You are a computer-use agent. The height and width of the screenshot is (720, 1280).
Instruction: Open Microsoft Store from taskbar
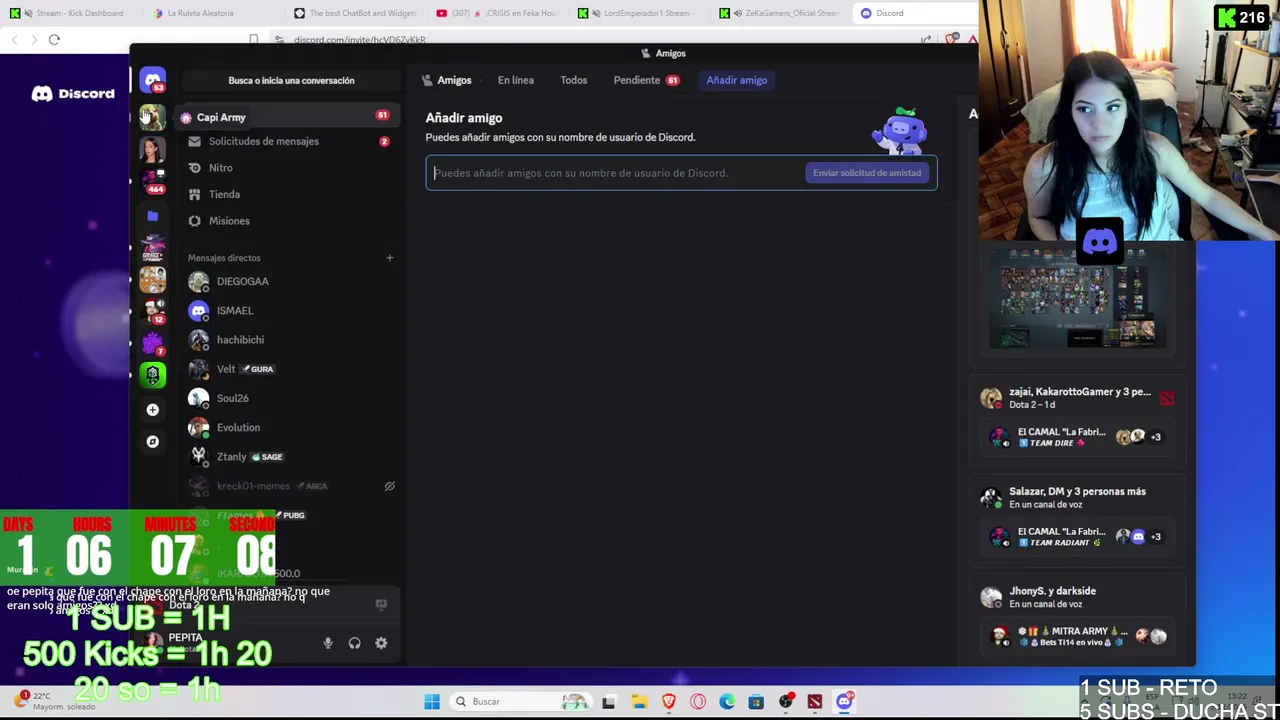pyautogui.click(x=756, y=702)
